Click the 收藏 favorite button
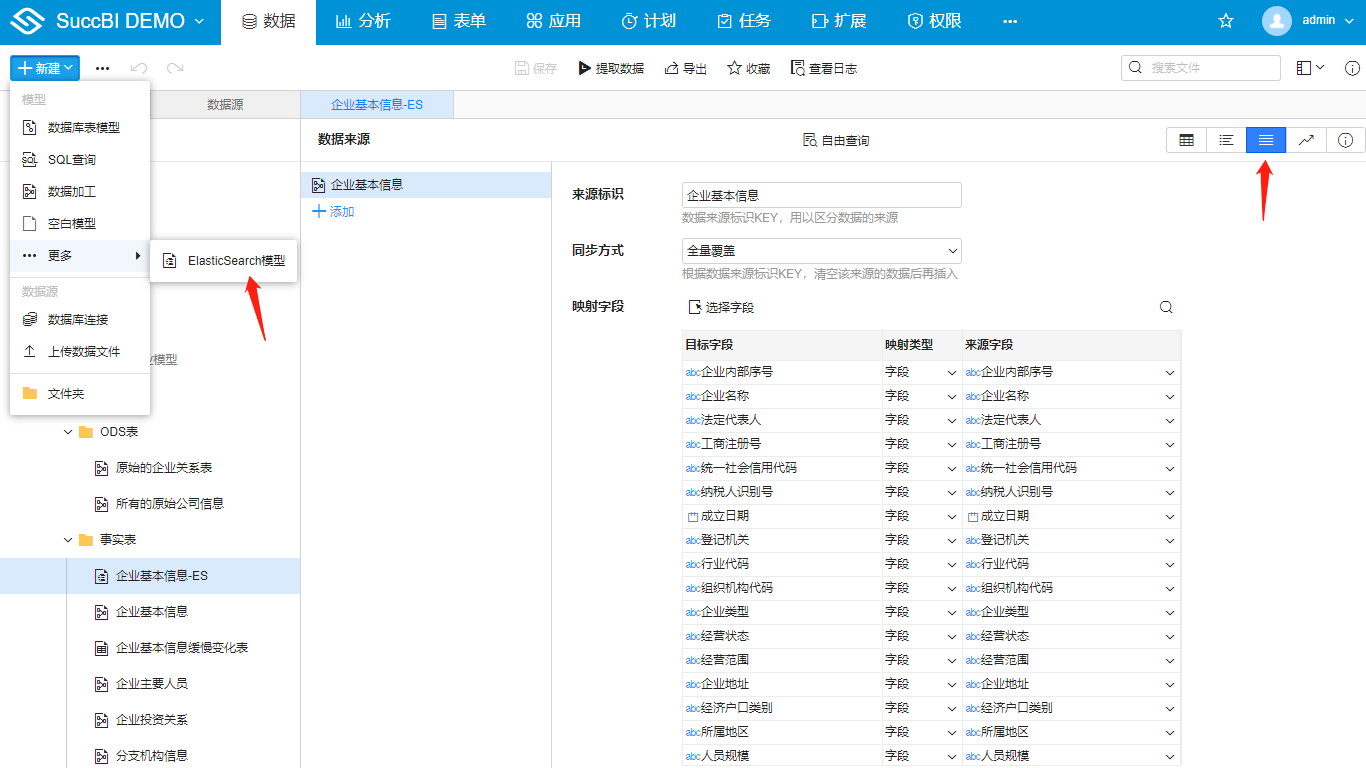This screenshot has height=768, width=1366. point(748,68)
